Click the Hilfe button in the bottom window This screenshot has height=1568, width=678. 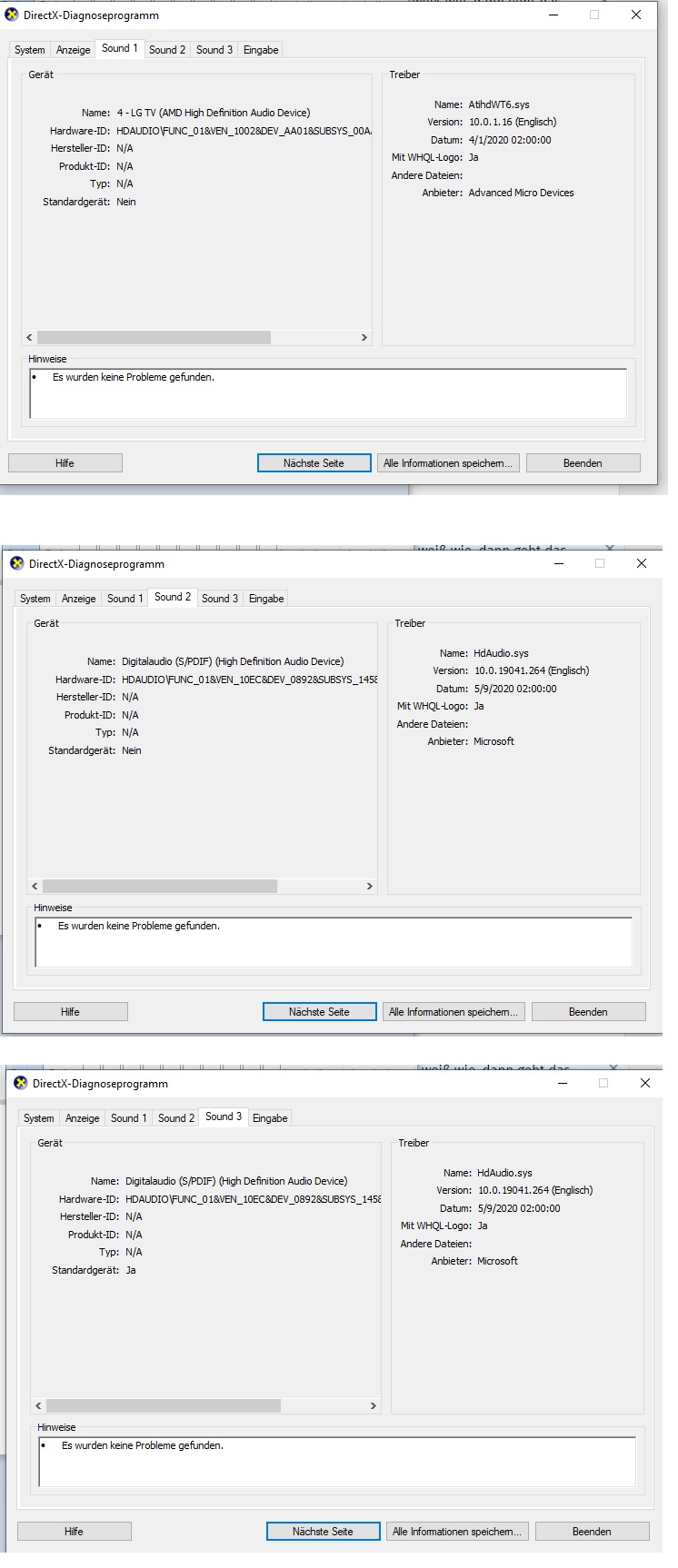pyautogui.click(x=75, y=1532)
